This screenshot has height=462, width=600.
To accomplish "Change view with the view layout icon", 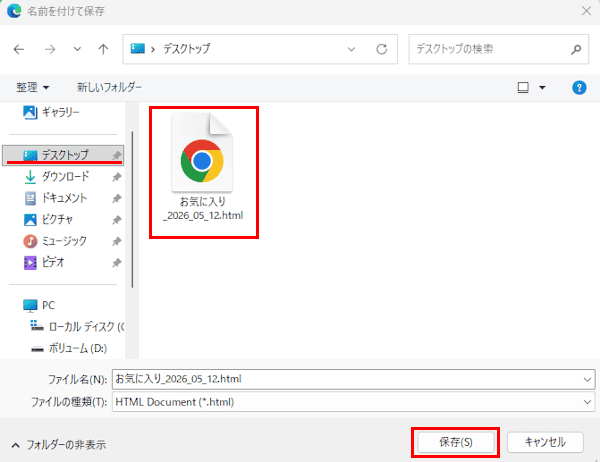I will [x=523, y=88].
